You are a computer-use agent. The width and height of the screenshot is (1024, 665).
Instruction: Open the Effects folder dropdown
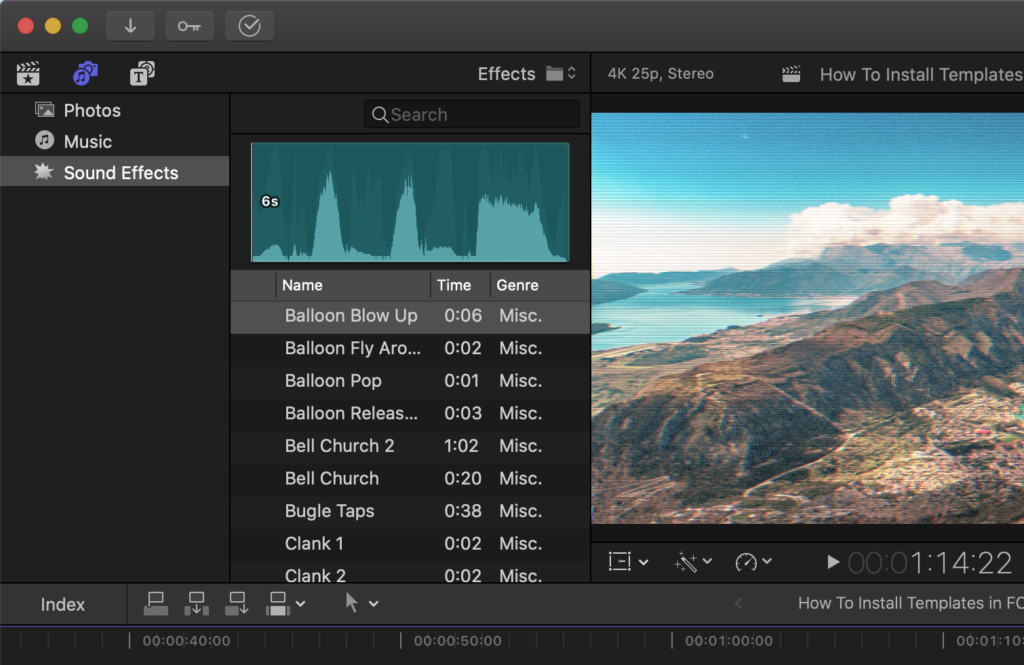point(561,74)
